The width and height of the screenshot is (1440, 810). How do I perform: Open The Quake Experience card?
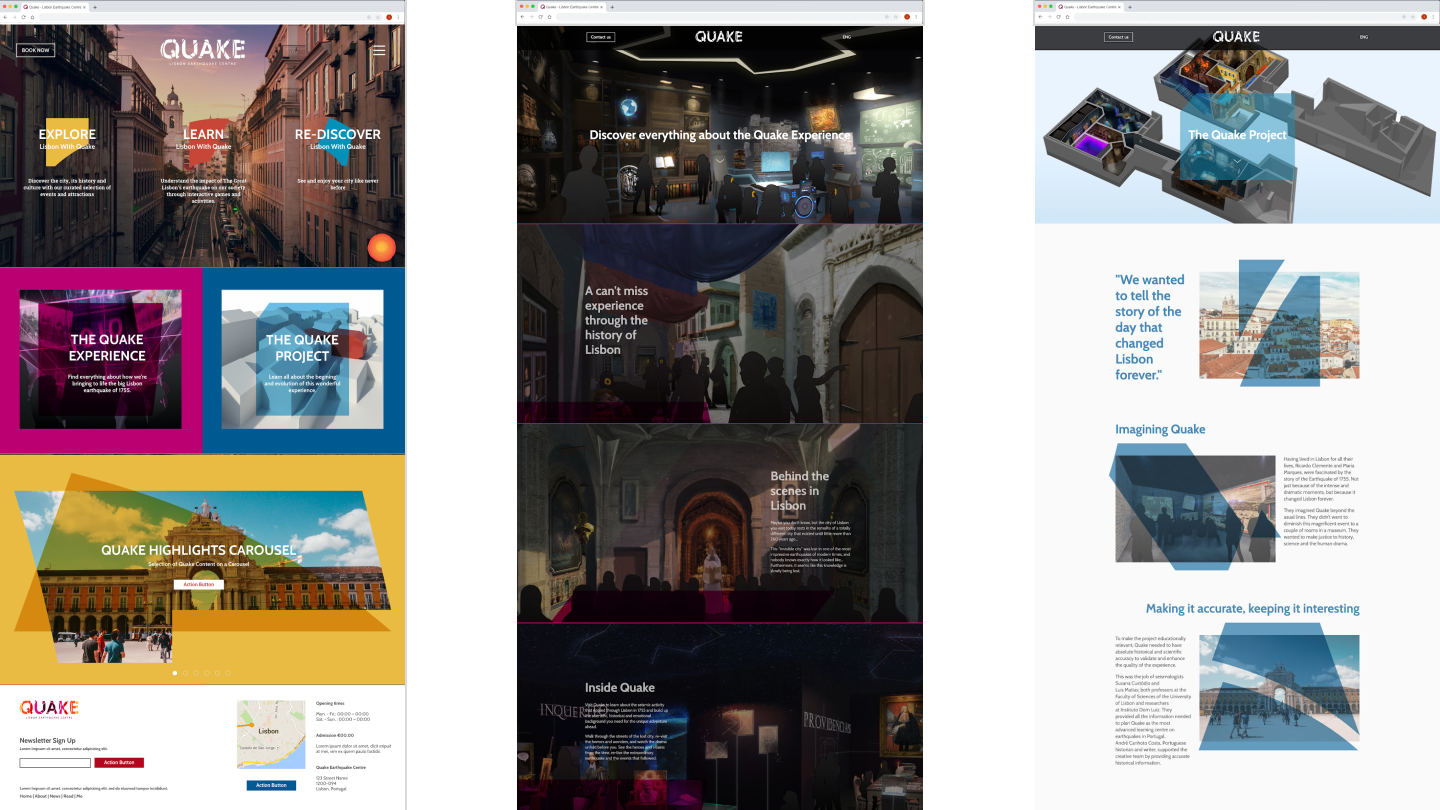100,359
